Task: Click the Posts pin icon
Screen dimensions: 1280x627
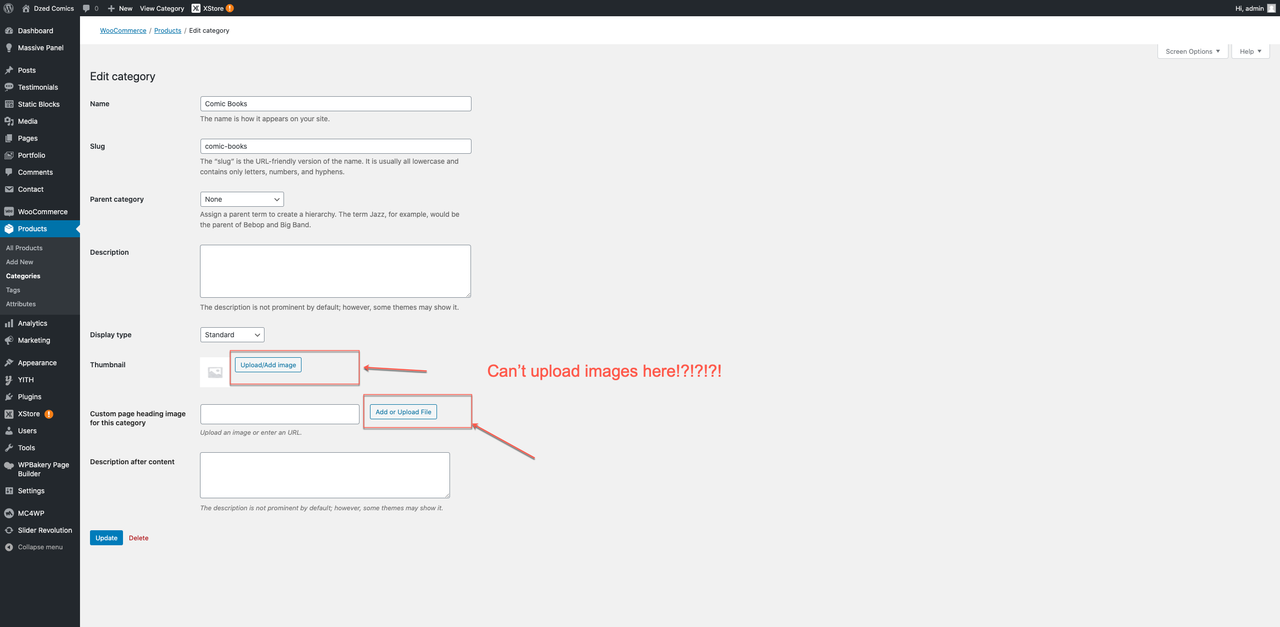Action: click(9, 70)
